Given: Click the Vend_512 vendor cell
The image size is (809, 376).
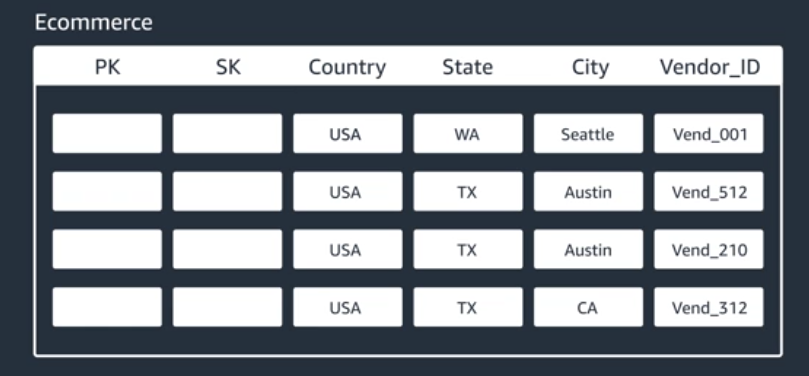Looking at the screenshot, I should [709, 191].
